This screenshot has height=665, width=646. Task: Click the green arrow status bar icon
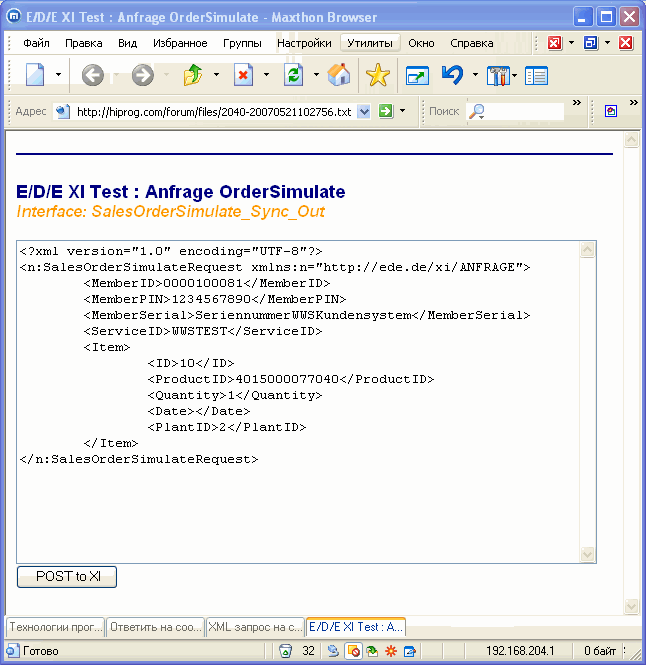click(372, 651)
